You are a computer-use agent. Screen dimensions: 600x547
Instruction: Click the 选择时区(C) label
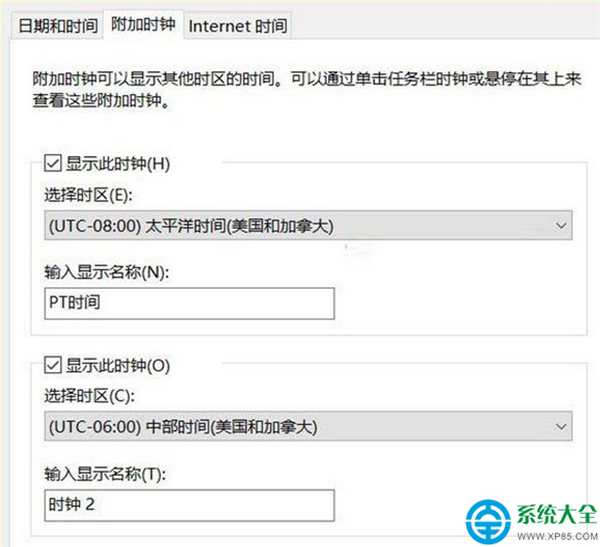coord(90,396)
